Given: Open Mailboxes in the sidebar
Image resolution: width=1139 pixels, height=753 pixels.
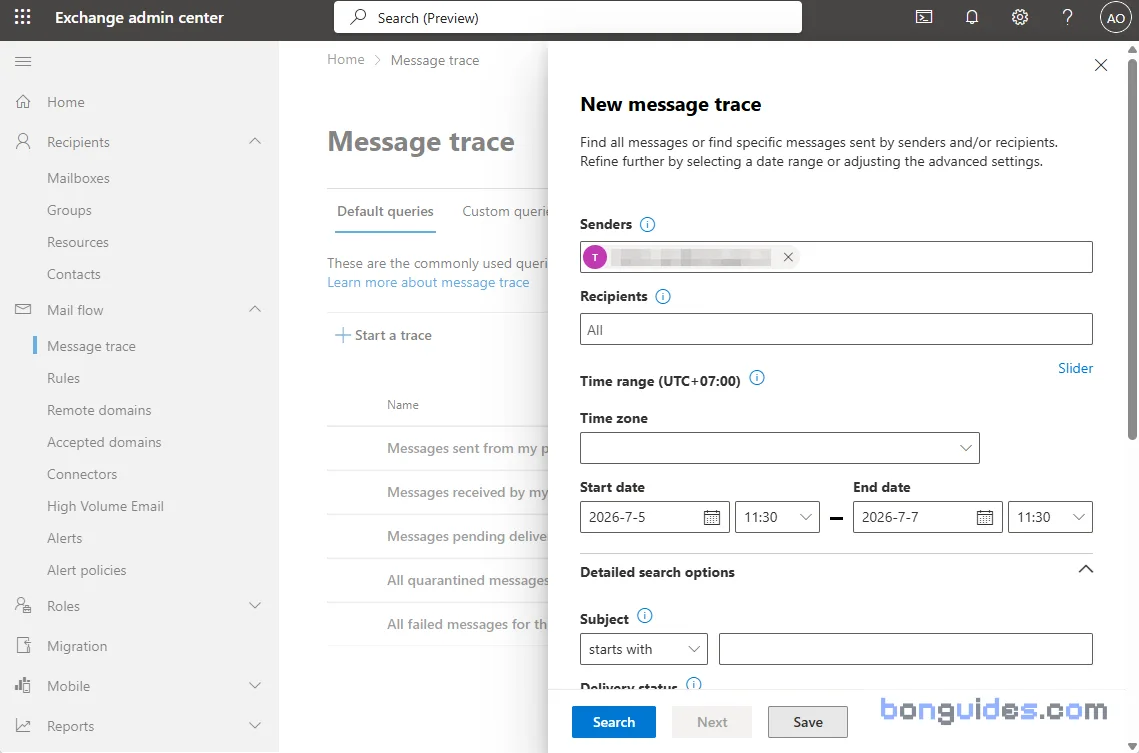Looking at the screenshot, I should (78, 178).
